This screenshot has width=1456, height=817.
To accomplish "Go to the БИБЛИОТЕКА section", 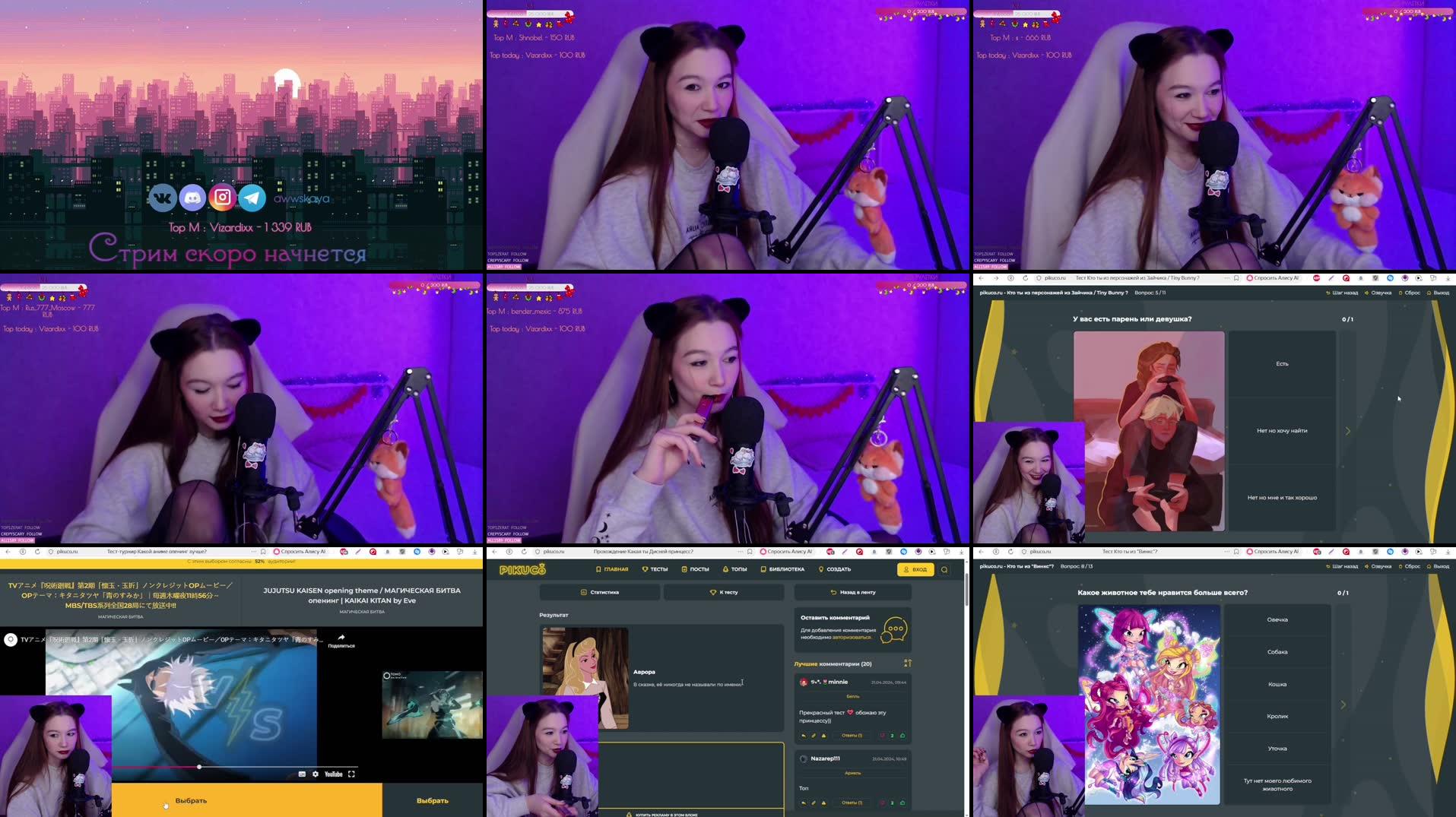I will tap(786, 569).
